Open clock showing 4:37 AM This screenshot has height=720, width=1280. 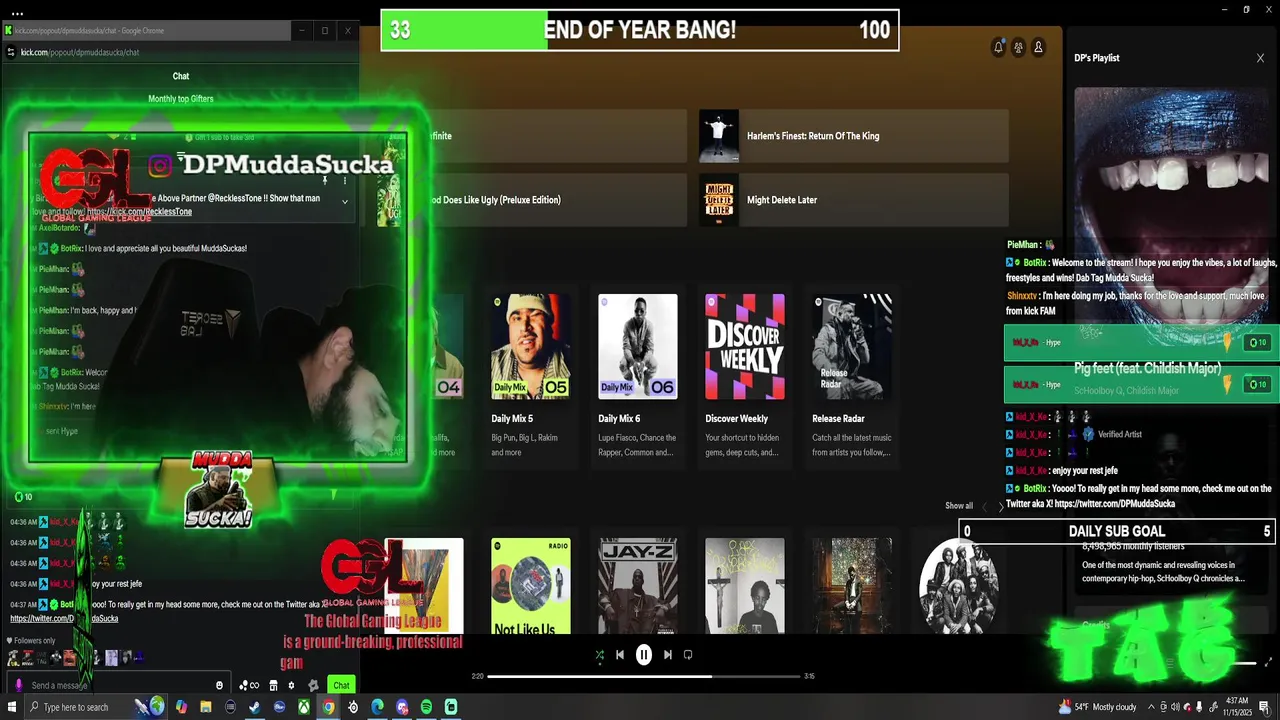[1237, 707]
